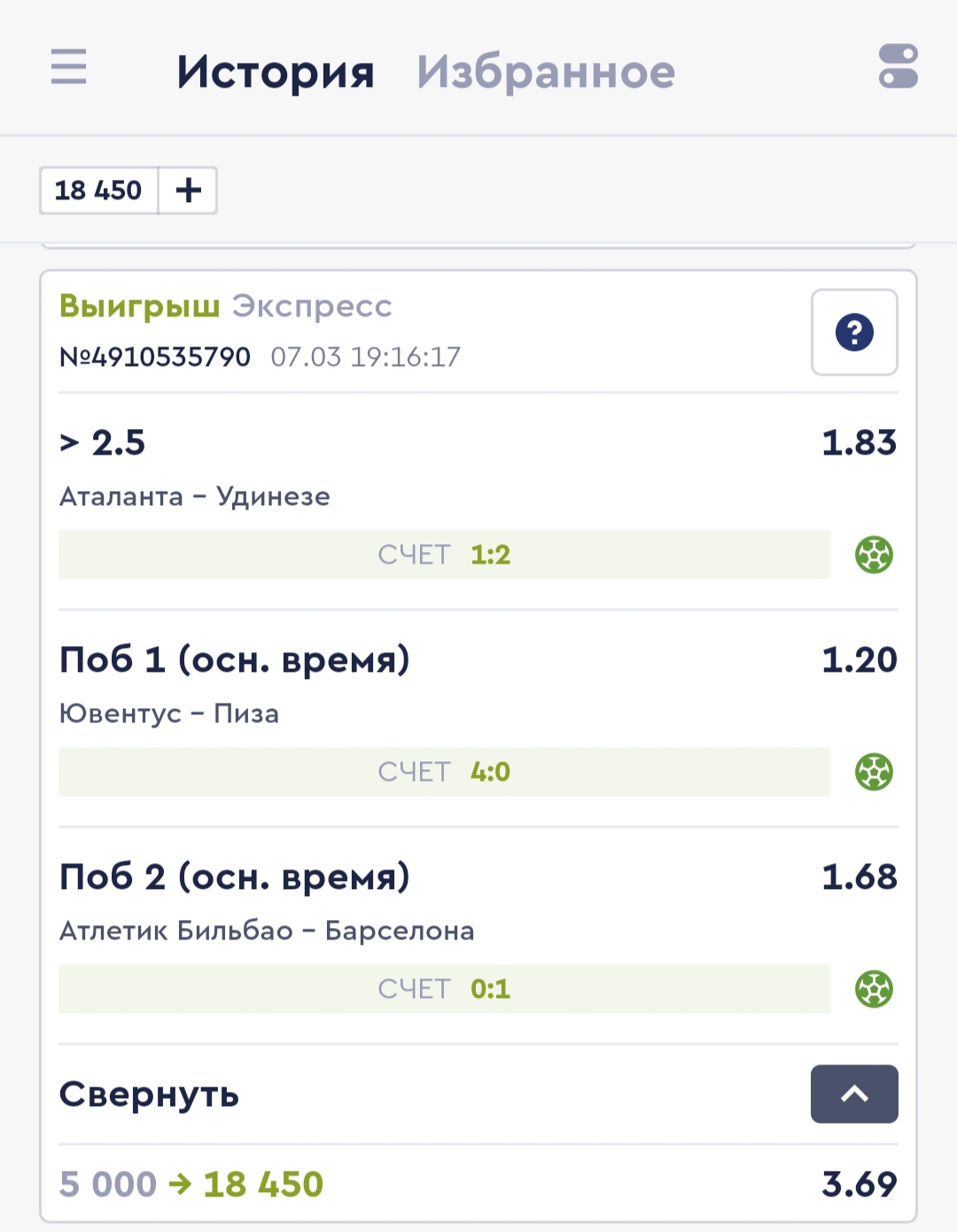Viewport: 957px width, 1232px height.
Task: Click the 18 450 balance field
Action: pos(98,191)
